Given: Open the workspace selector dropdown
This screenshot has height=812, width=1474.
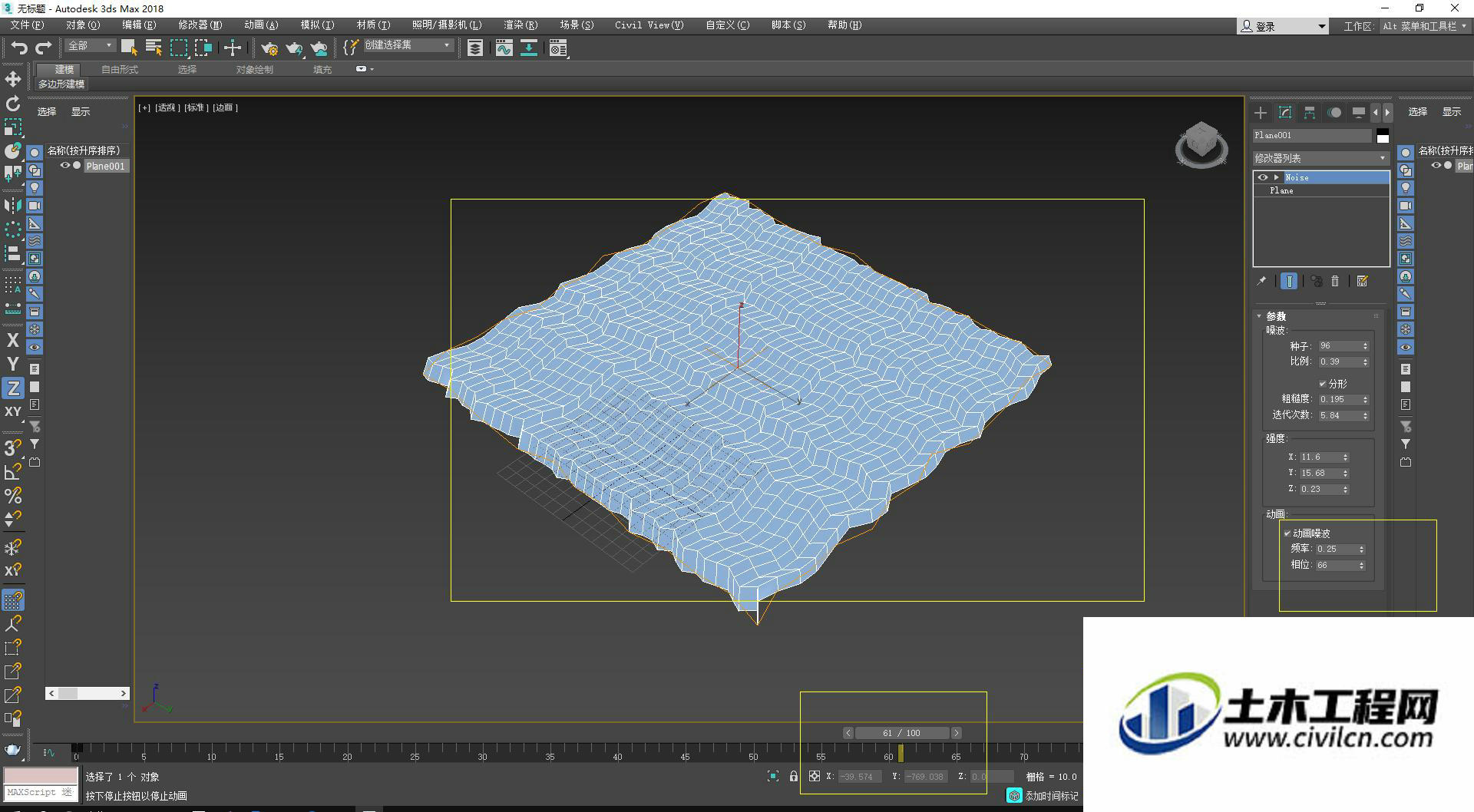Looking at the screenshot, I should click(x=1424, y=26).
